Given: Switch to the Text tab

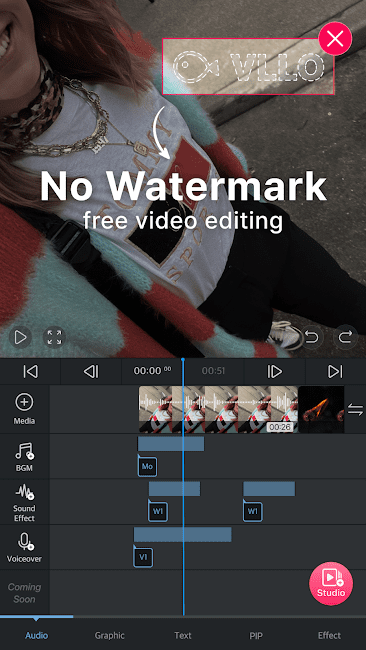Looking at the screenshot, I should tap(183, 635).
